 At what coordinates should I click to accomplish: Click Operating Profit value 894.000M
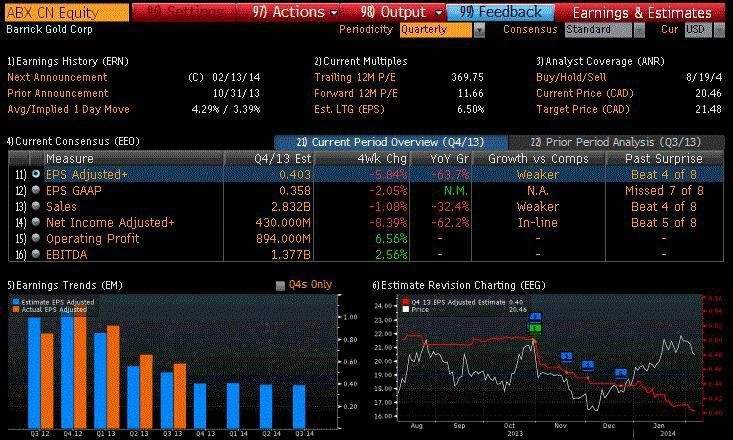[283, 238]
